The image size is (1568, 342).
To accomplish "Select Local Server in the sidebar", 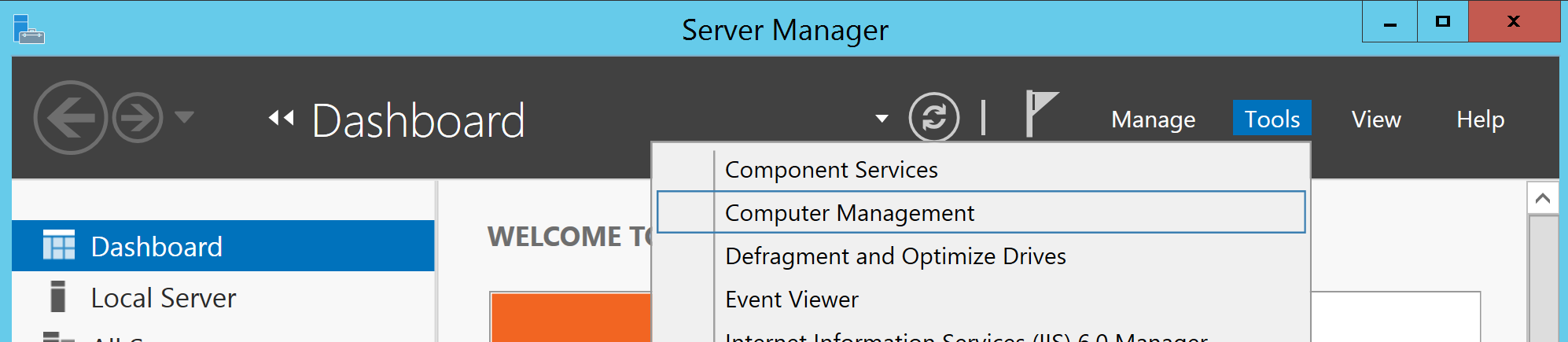I will click(223, 298).
